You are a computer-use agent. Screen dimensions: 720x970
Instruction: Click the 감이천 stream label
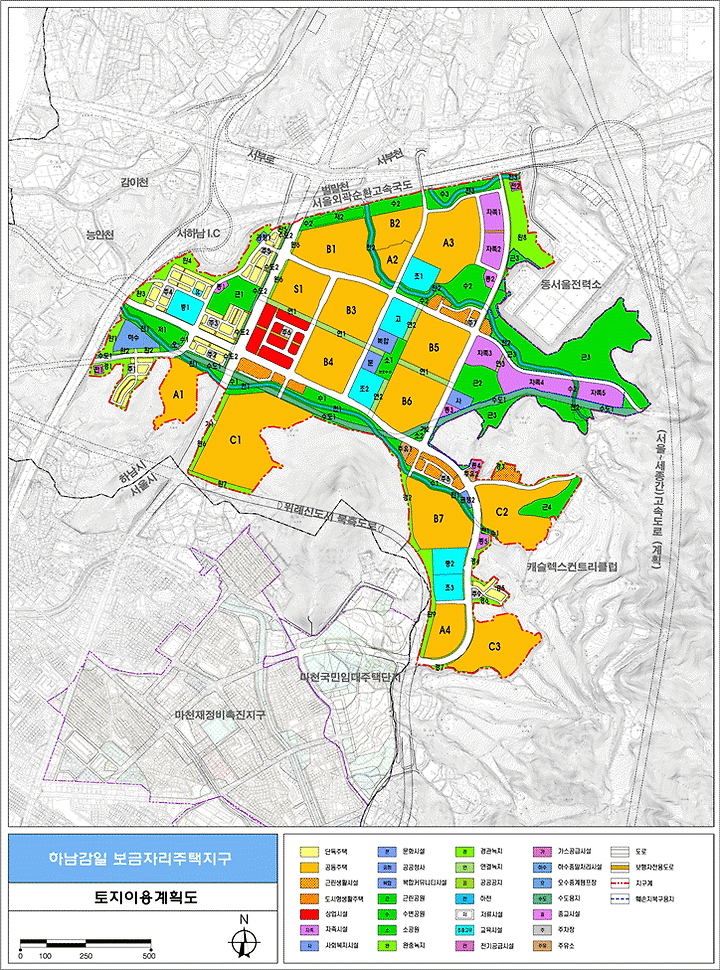[x=135, y=183]
